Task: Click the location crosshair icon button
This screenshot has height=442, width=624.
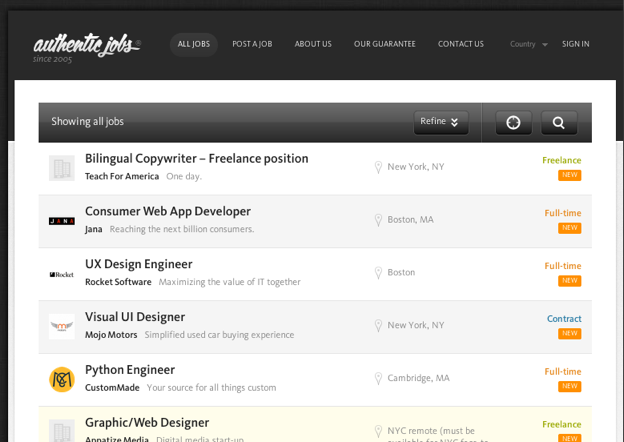Action: click(x=513, y=123)
